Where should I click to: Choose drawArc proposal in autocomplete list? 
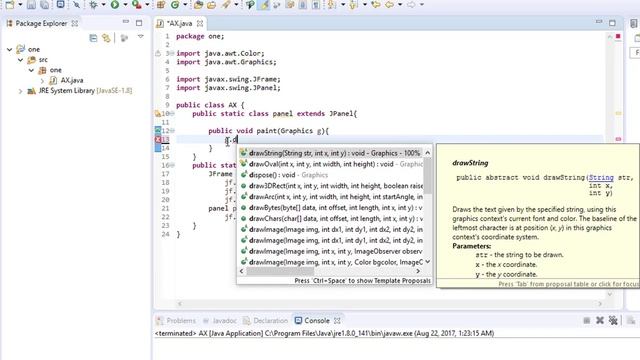(331, 197)
